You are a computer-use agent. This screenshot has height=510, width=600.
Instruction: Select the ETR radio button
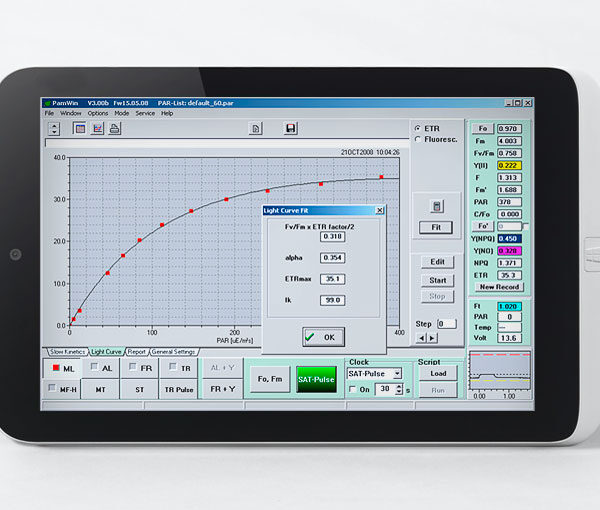point(418,129)
